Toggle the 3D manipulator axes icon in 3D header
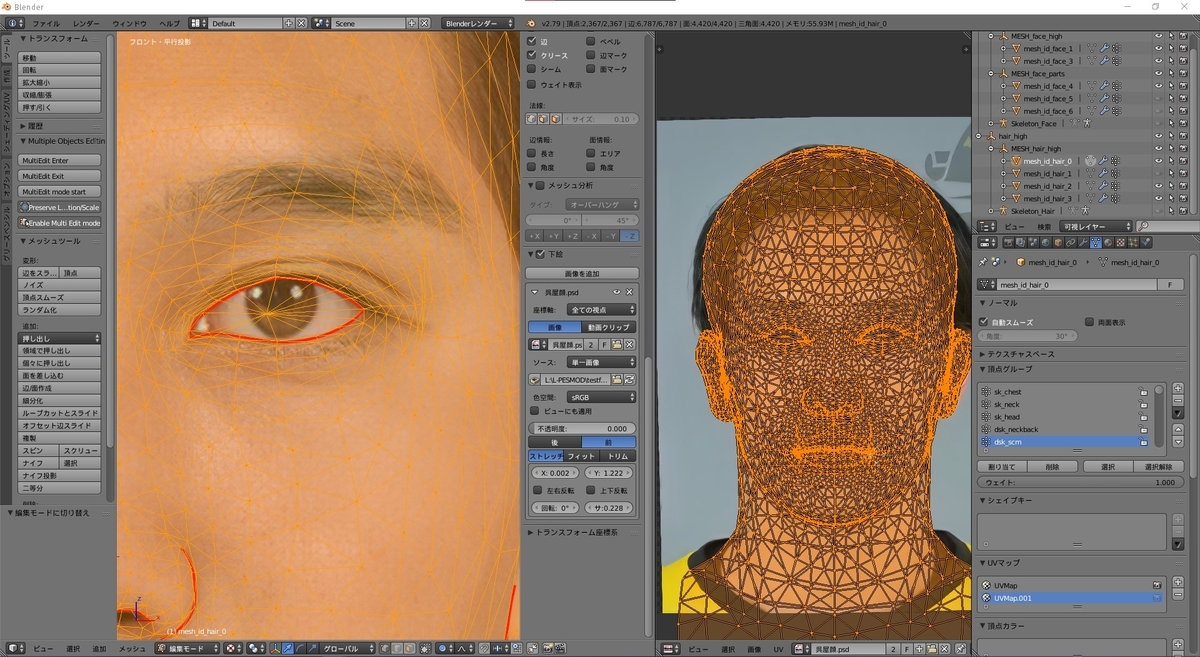This screenshot has height=657, width=1200. tap(275, 648)
